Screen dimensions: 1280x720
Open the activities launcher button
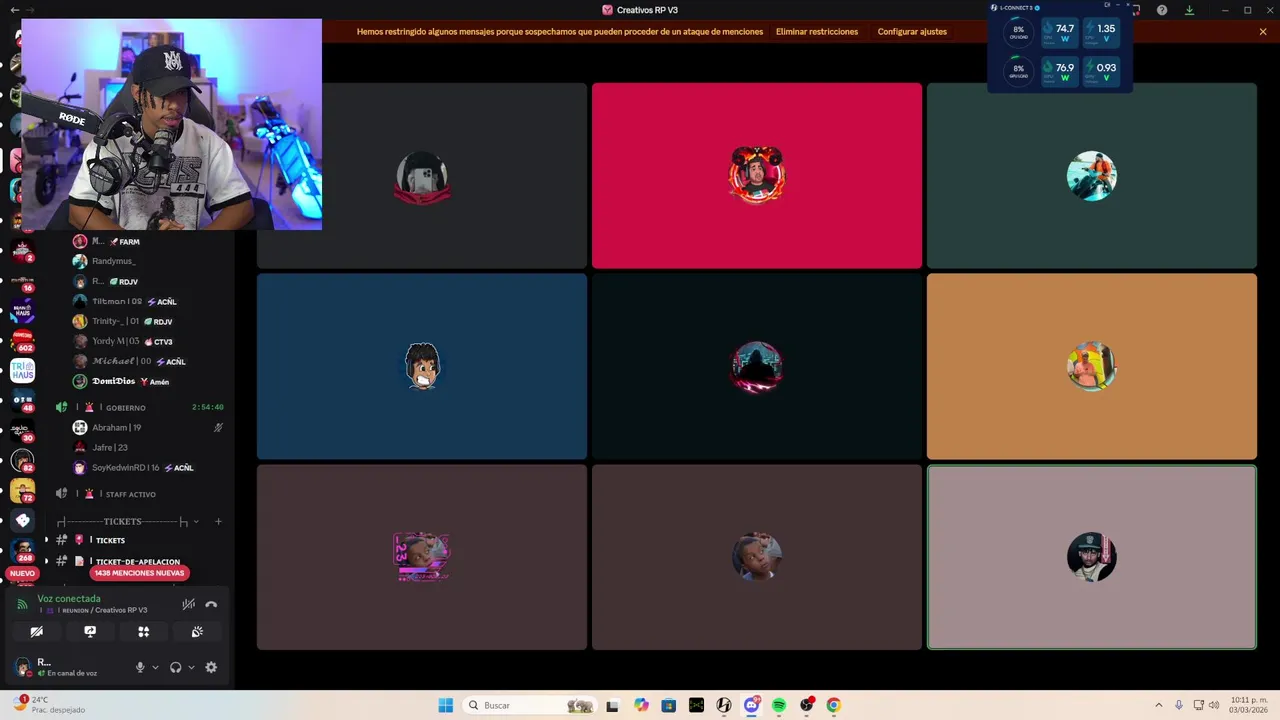pyautogui.click(x=143, y=632)
